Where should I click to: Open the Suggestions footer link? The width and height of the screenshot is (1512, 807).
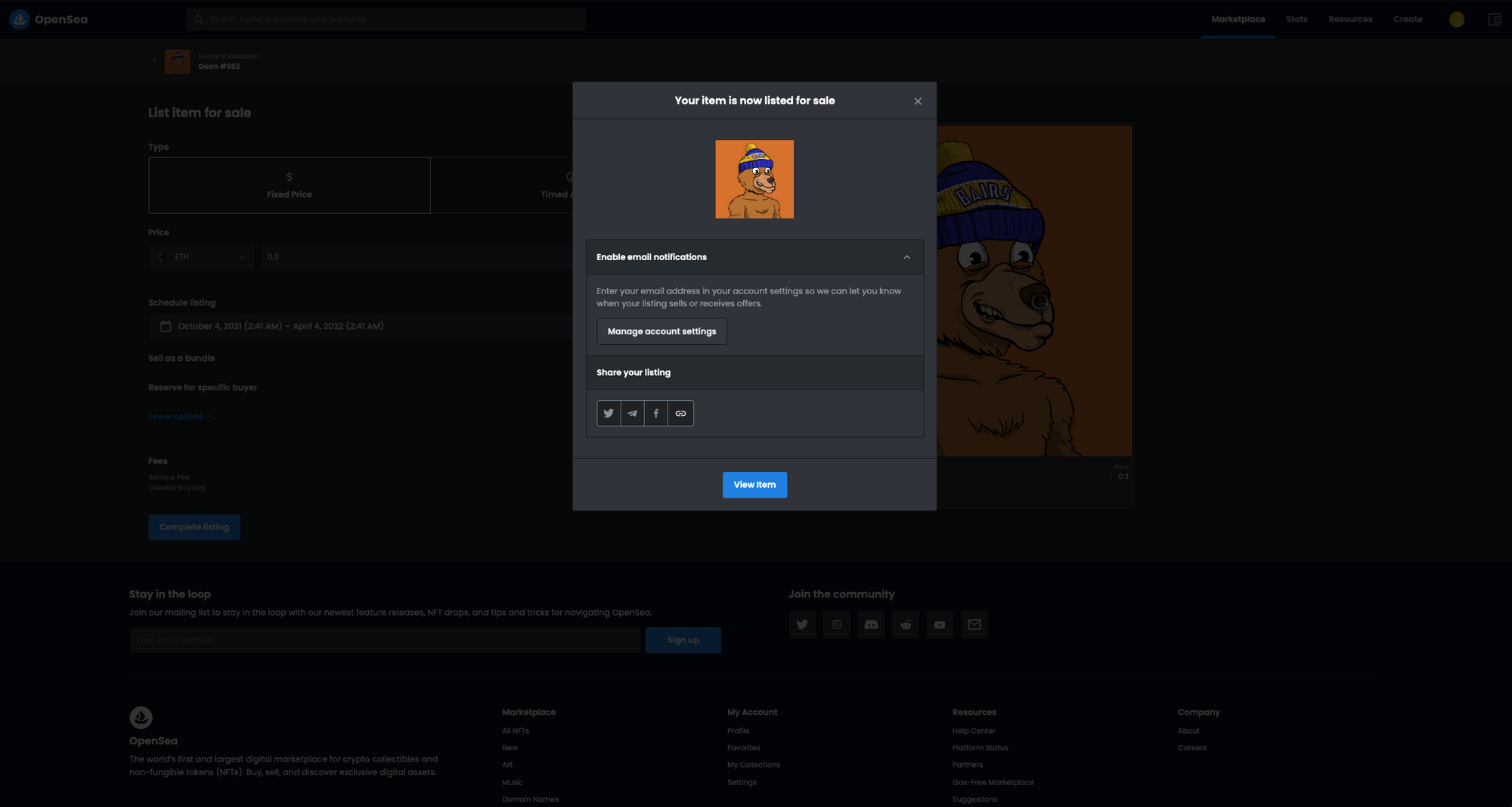[x=974, y=799]
